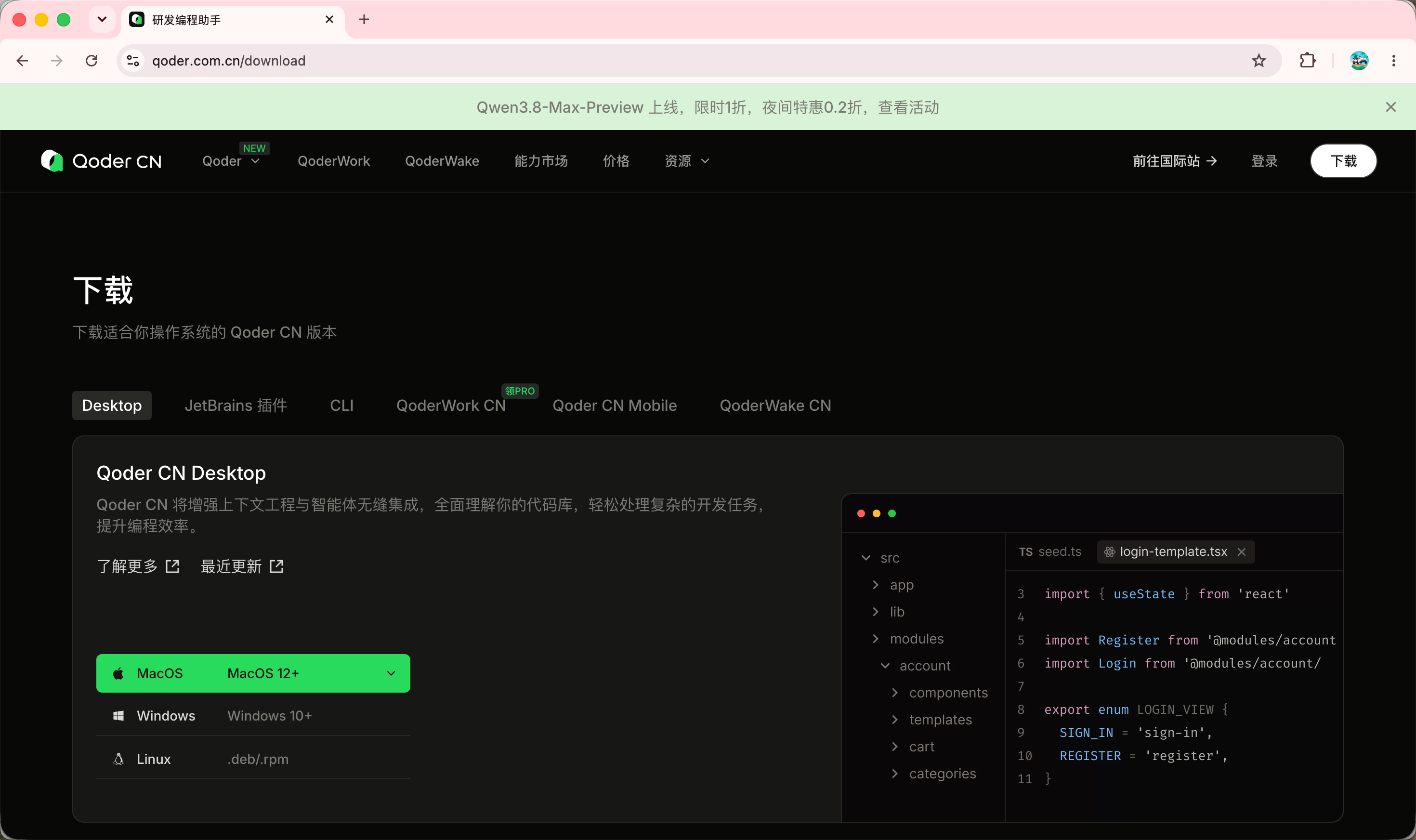Click the React icon on login-template.tsx tab

(1109, 552)
